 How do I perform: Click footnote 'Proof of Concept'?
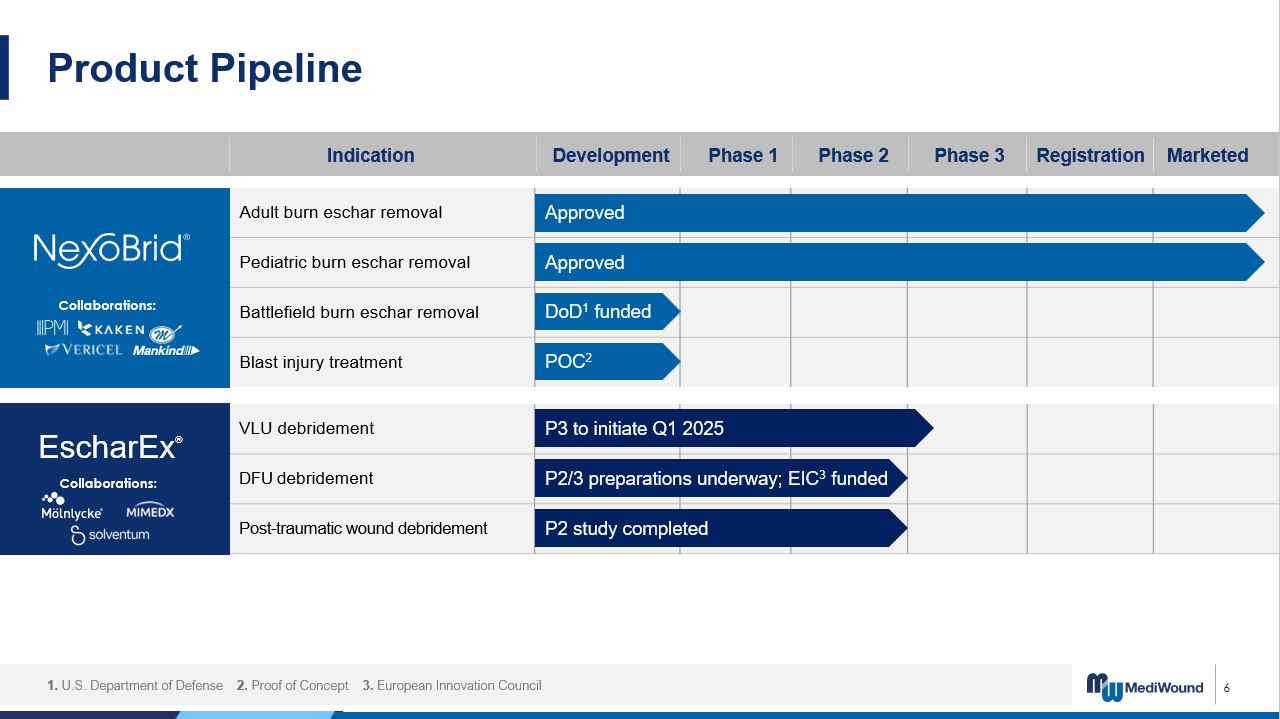(x=300, y=686)
